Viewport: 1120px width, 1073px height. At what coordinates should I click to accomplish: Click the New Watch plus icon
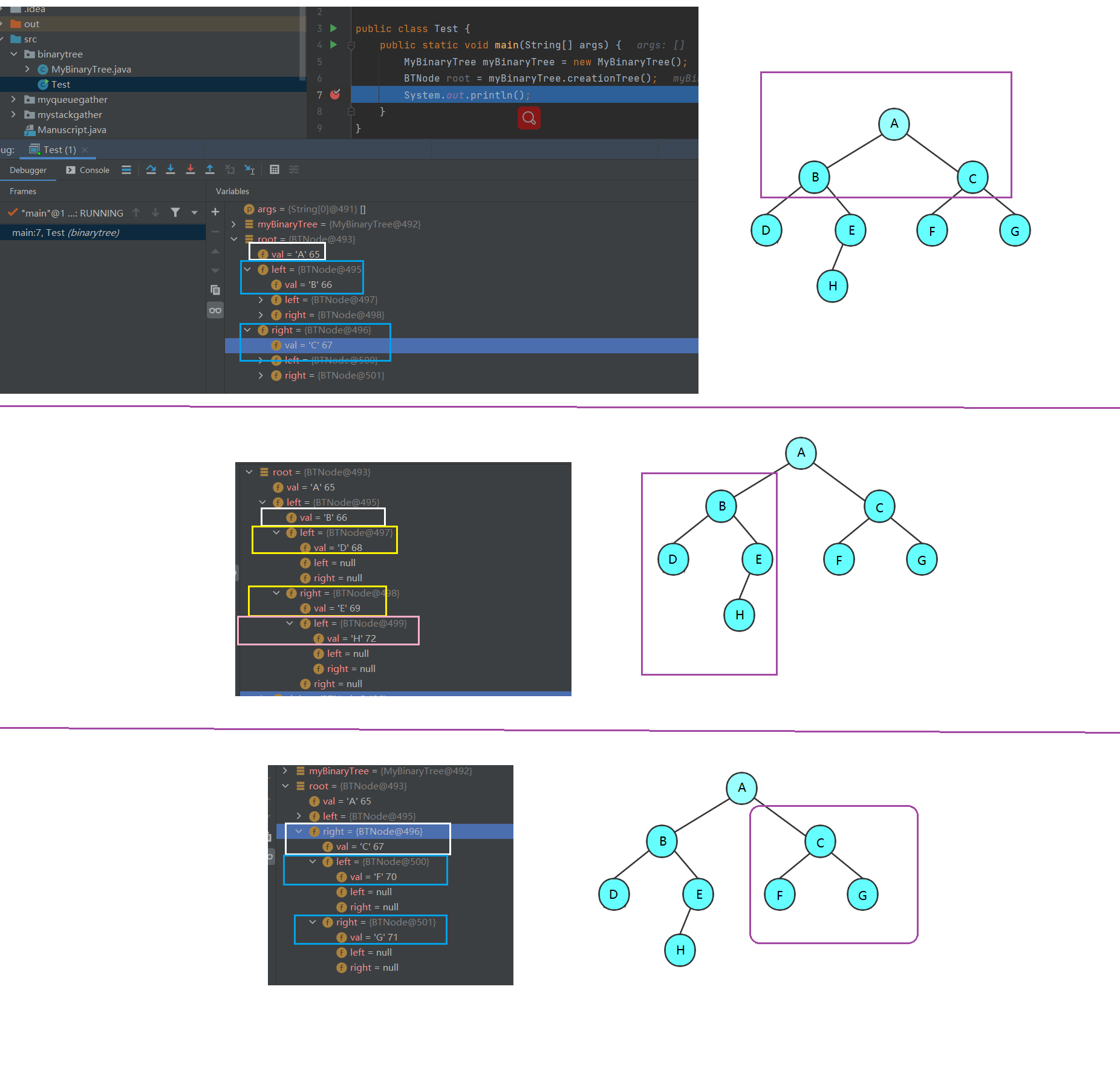pyautogui.click(x=215, y=212)
